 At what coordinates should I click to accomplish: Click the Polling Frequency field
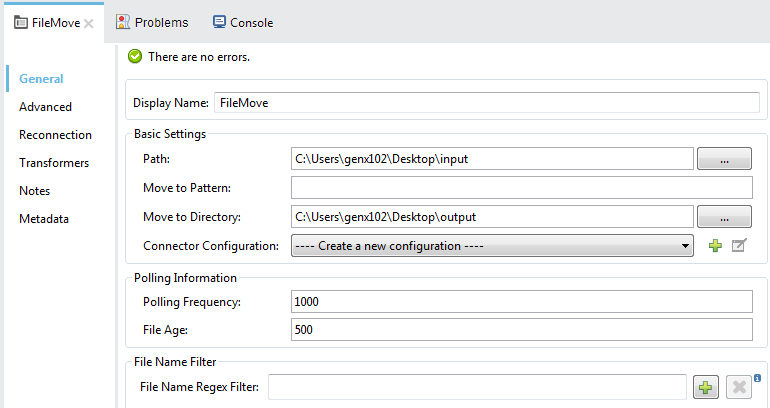tap(521, 302)
